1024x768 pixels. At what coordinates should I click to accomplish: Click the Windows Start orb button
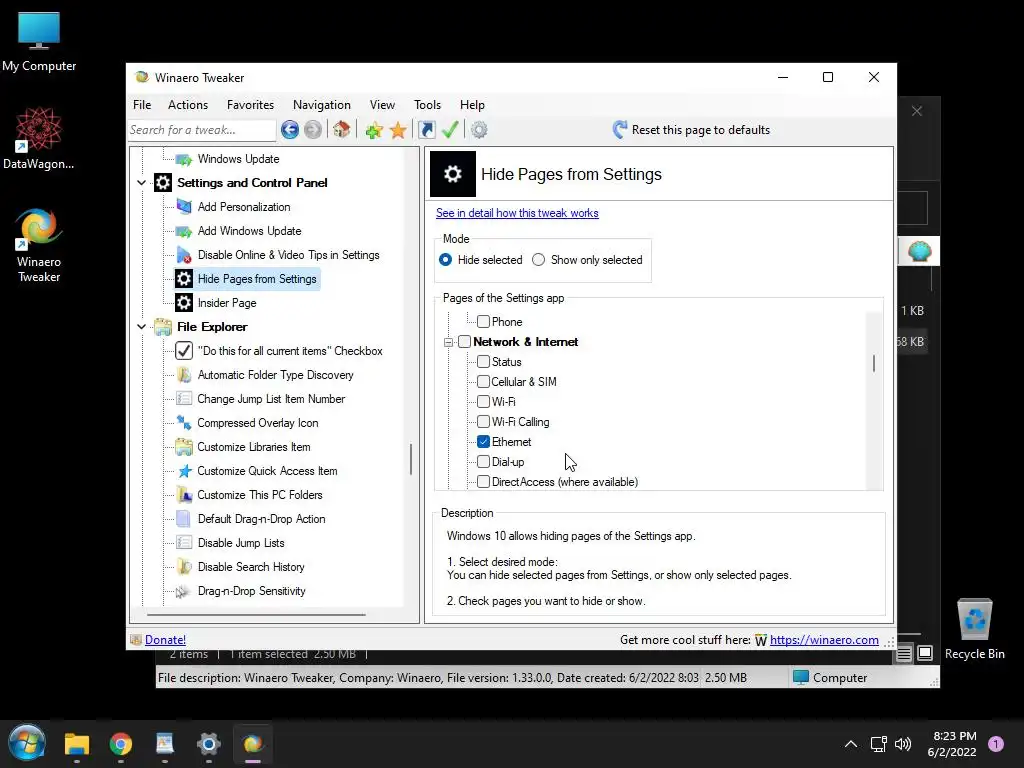click(x=27, y=743)
